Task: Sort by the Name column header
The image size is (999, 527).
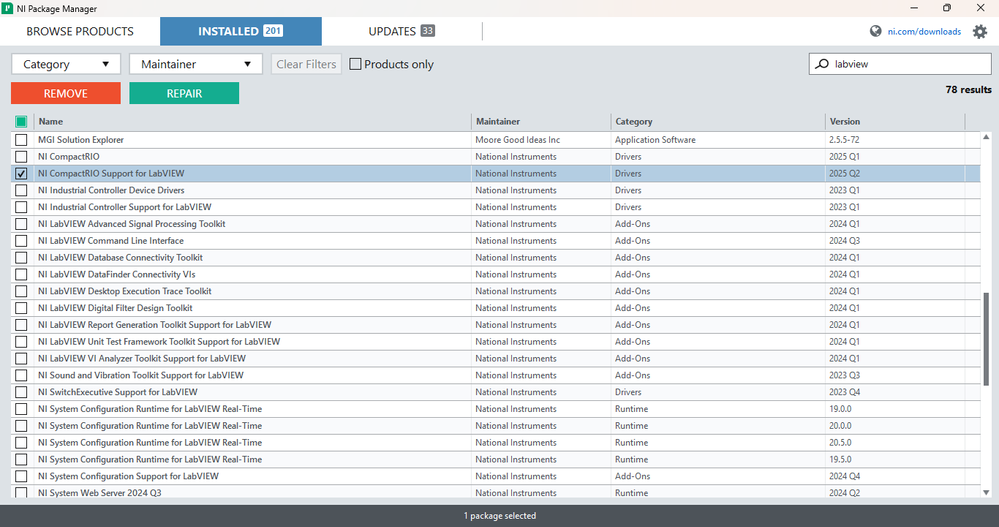Action: point(252,121)
